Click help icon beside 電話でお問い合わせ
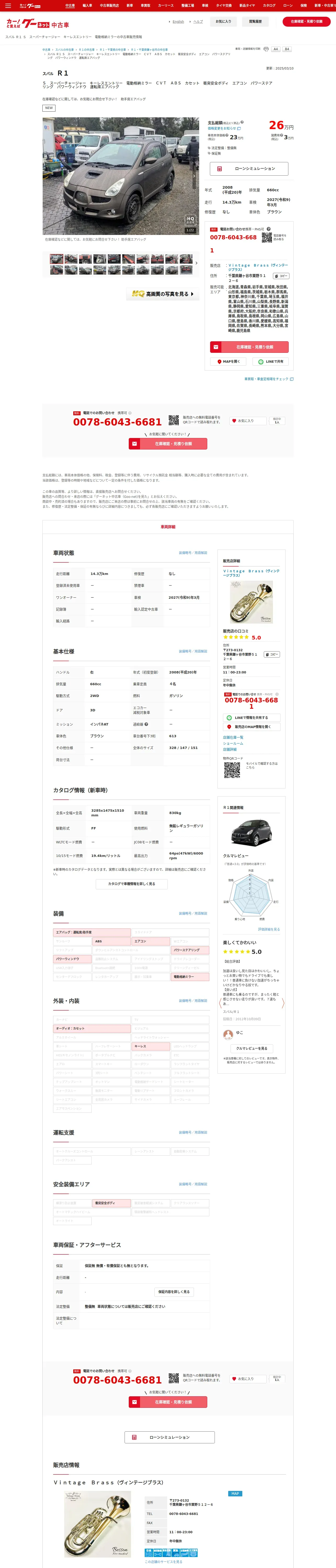This screenshot has height=1568, width=336. pos(268,229)
